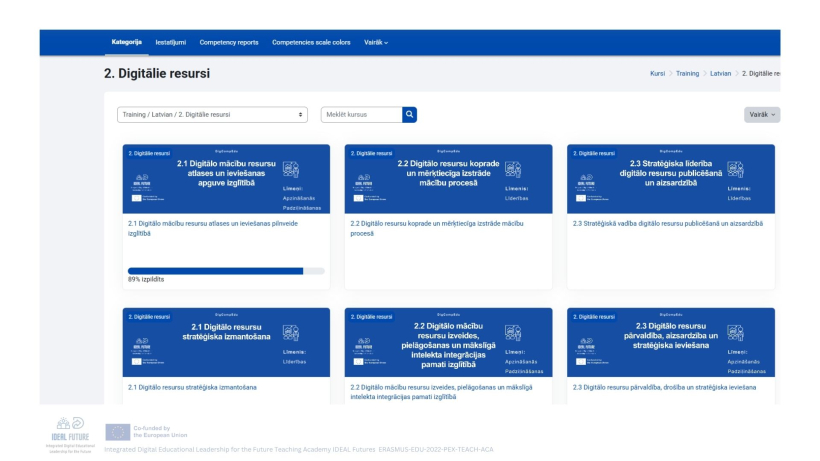The height and width of the screenshot is (461, 820).
Task: Open course link 2.2 Digitālo resursu koprade
Action: (x=437, y=228)
